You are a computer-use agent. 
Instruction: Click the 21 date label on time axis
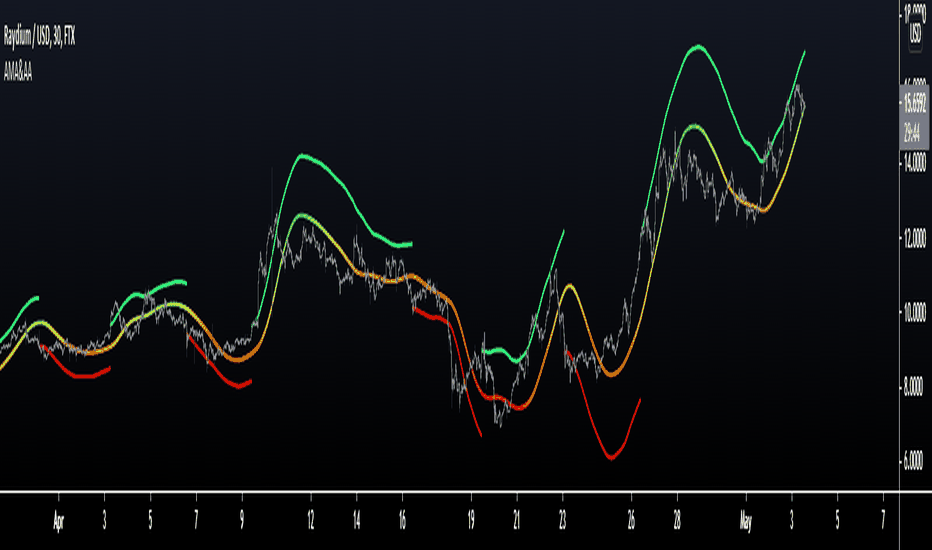[x=516, y=520]
